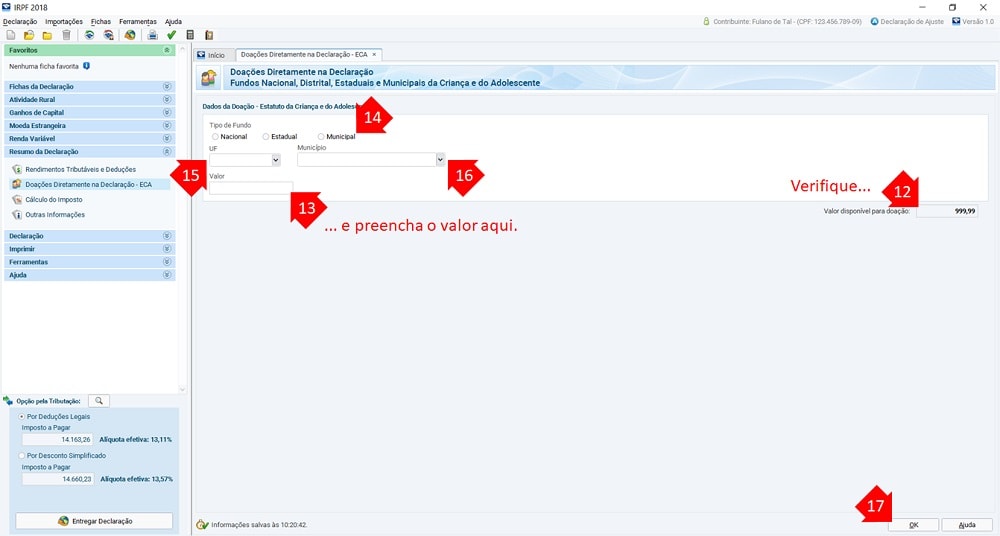
Task: Switch to the Início tab
Action: pos(211,54)
